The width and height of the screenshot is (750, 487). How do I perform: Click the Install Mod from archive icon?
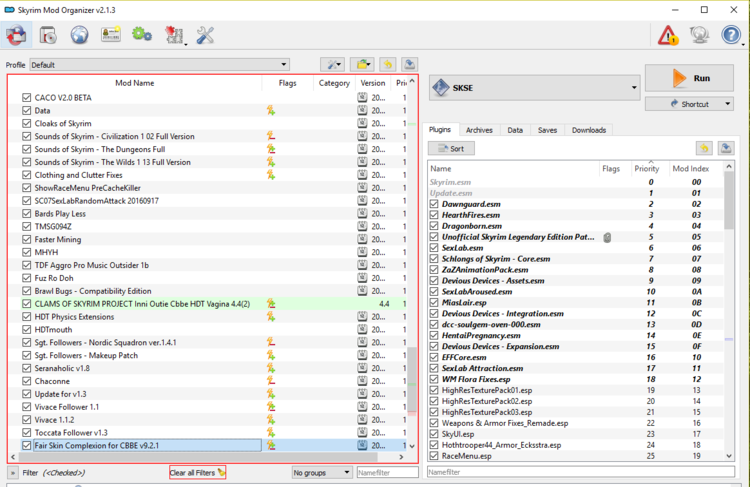(x=47, y=35)
